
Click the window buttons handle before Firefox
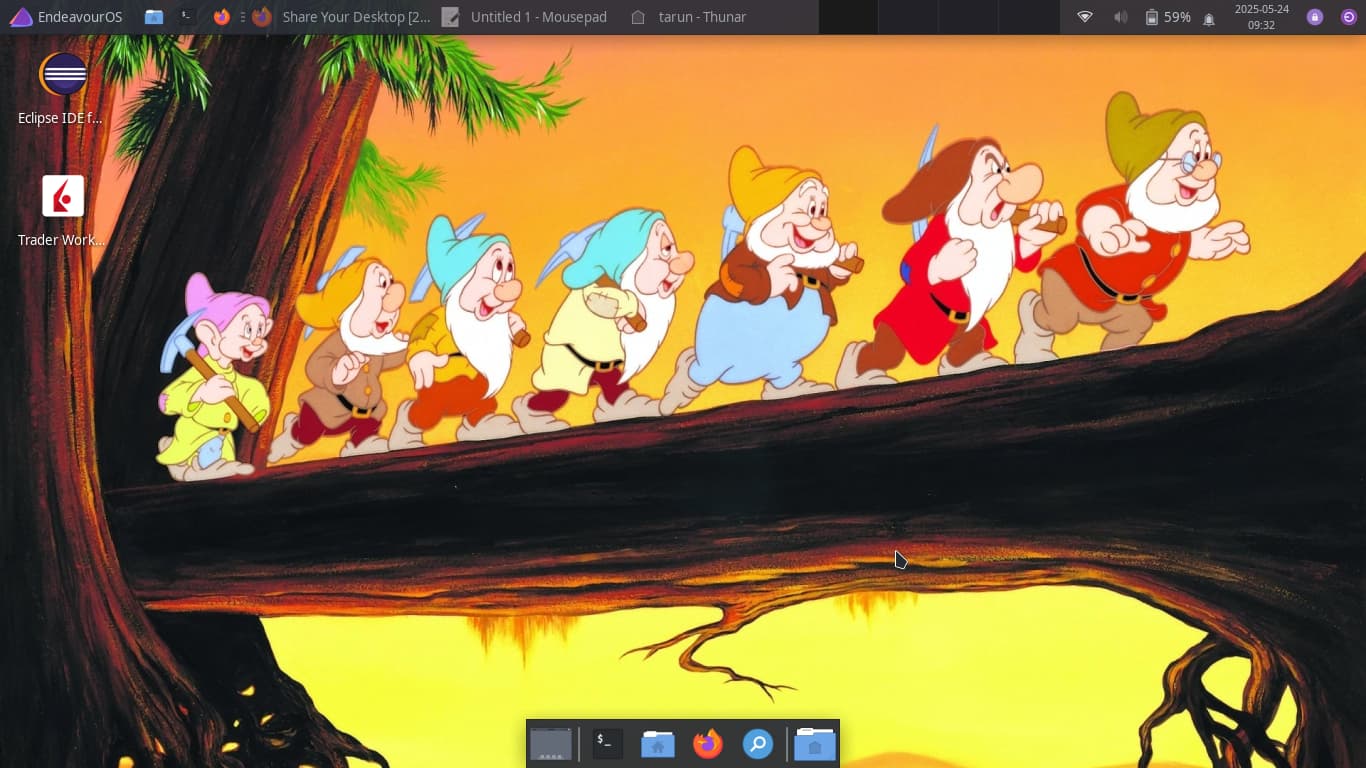243,17
